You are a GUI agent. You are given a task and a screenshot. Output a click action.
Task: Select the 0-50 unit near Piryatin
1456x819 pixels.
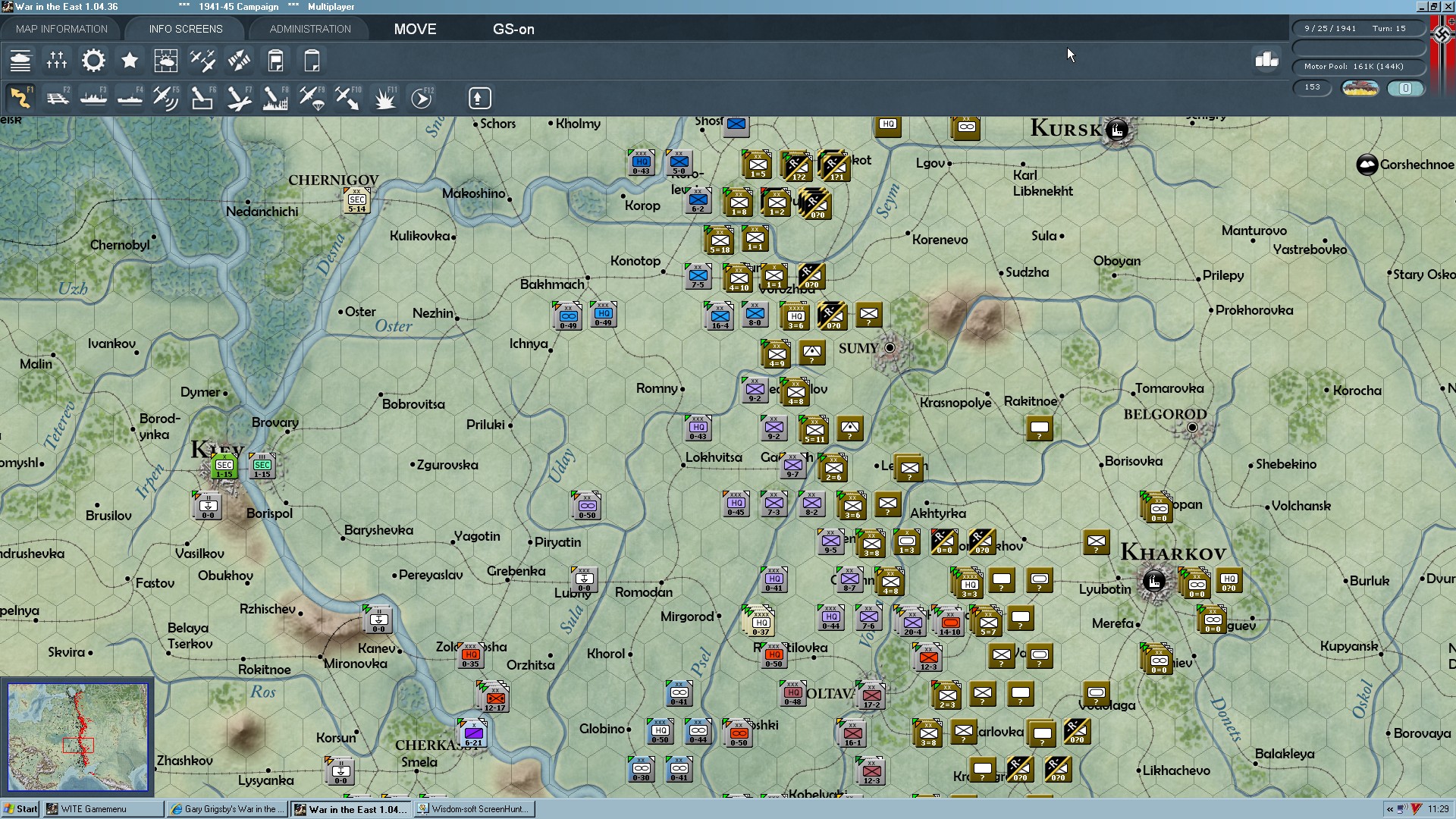pyautogui.click(x=587, y=506)
